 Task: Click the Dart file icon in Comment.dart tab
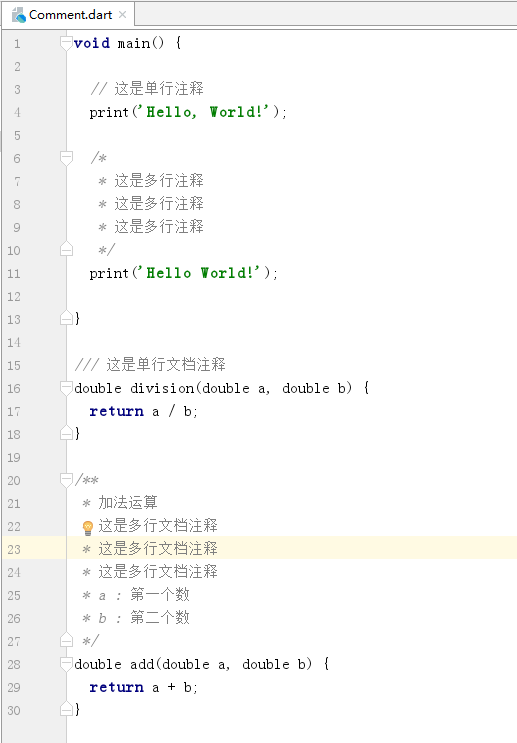19,15
